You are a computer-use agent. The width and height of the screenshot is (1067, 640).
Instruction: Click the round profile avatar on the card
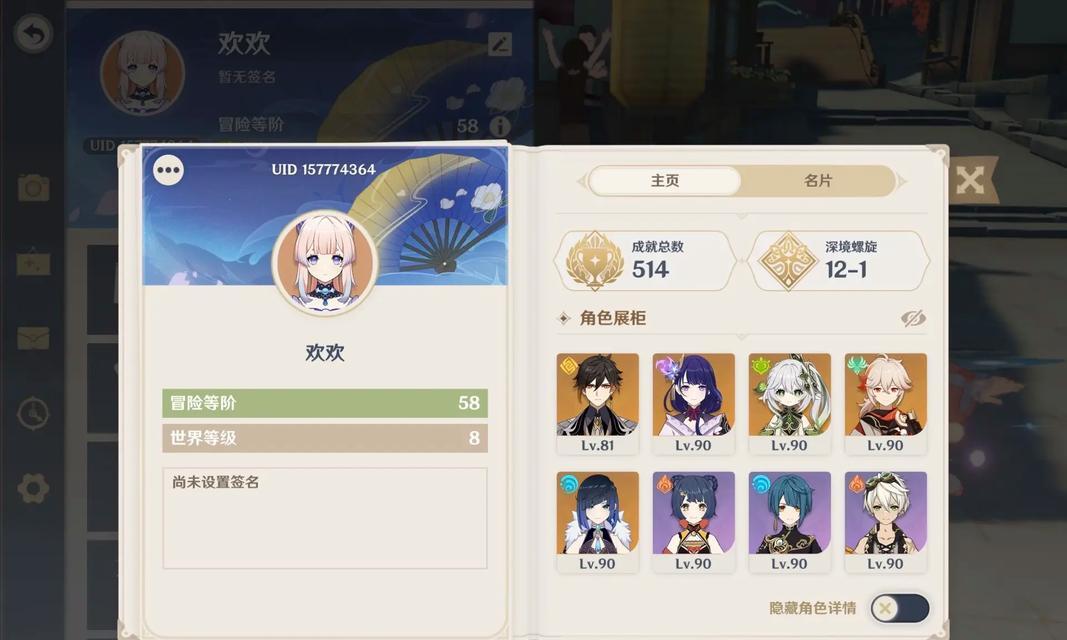tap(325, 263)
